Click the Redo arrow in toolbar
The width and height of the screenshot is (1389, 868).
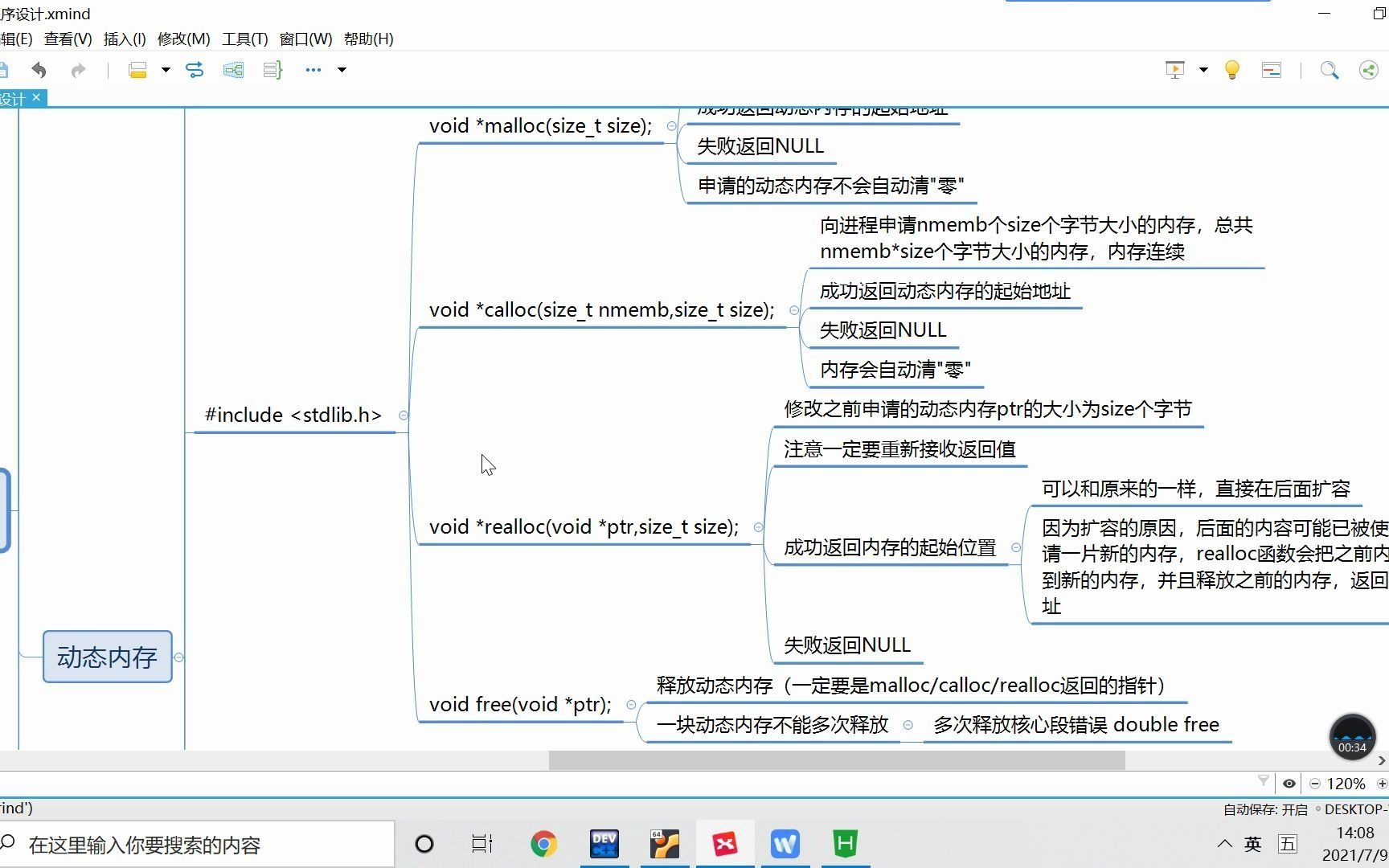[78, 70]
